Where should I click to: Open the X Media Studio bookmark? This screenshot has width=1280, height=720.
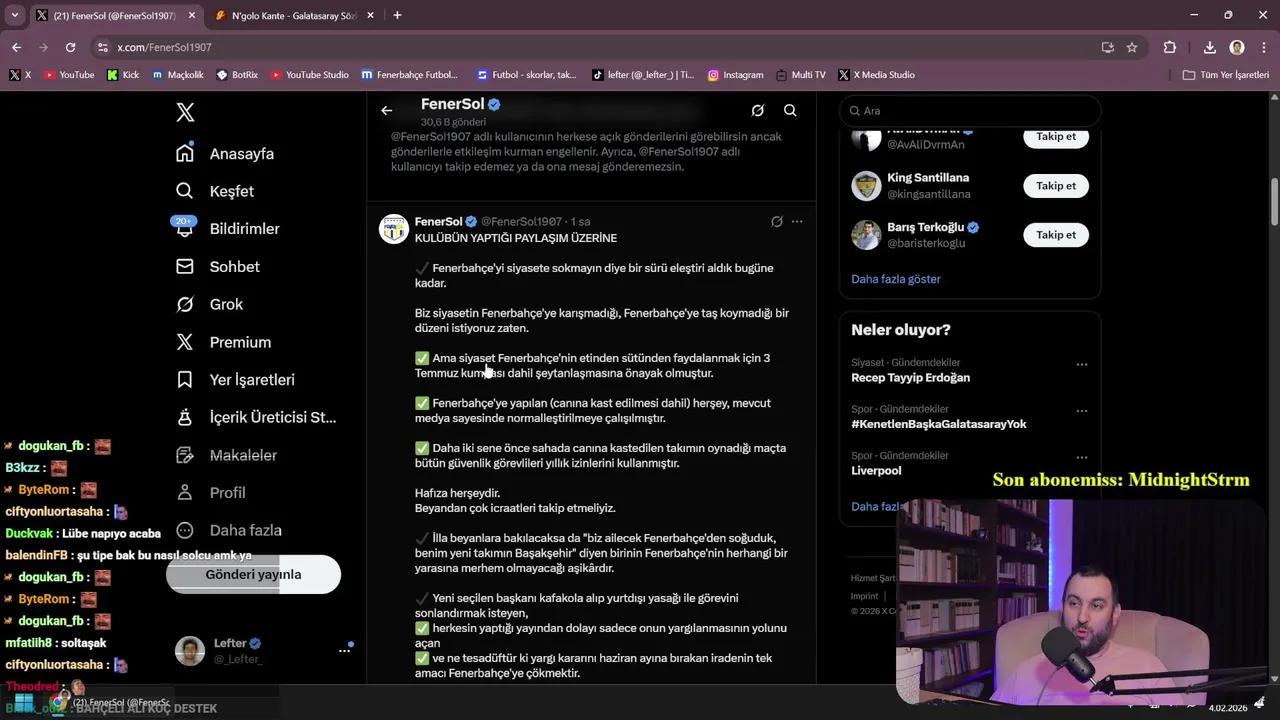[x=877, y=75]
